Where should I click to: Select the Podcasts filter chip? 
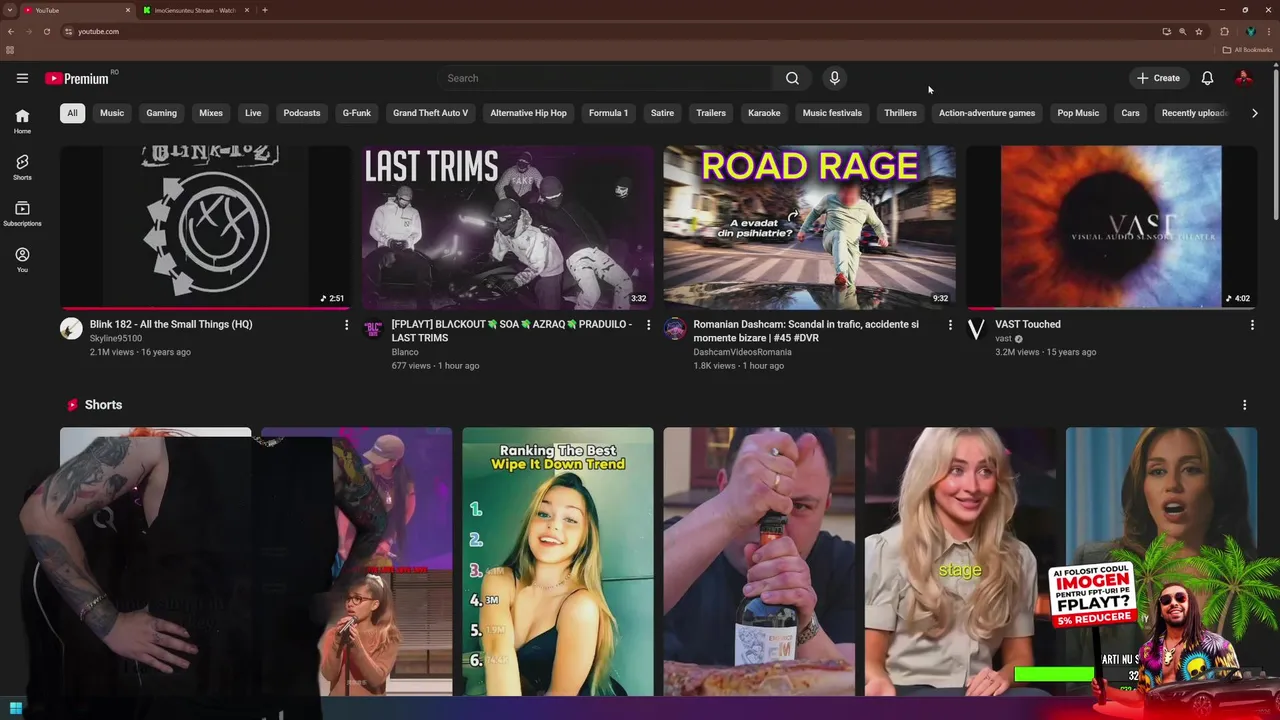click(302, 113)
